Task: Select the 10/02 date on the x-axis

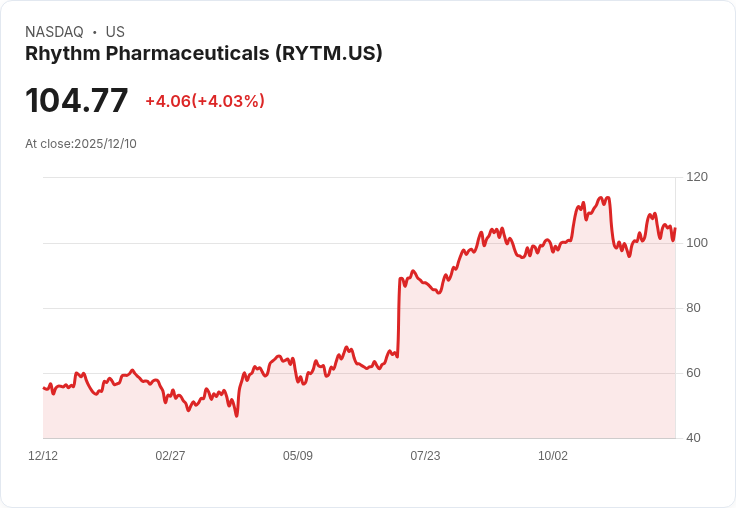Action: pos(553,456)
